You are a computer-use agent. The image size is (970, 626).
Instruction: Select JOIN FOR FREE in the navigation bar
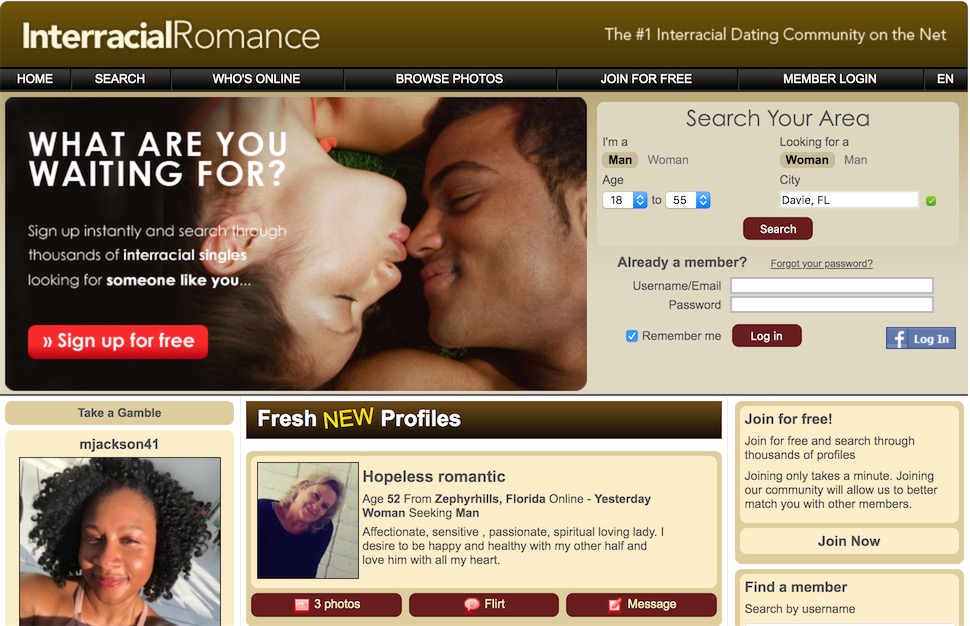646,79
